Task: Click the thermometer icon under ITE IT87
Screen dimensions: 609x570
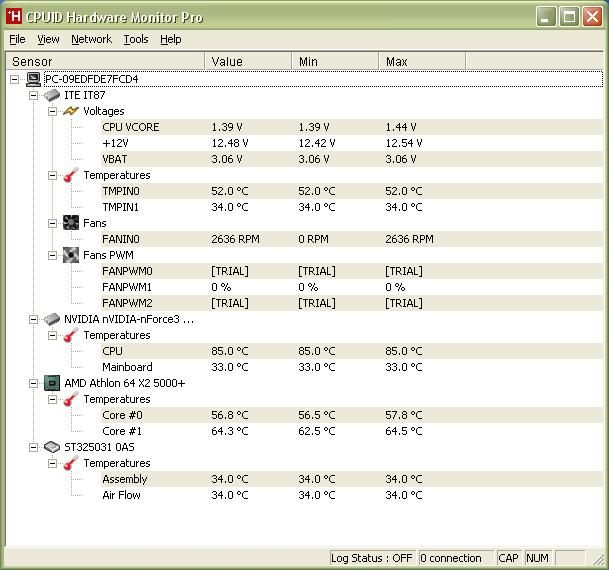Action: tap(71, 175)
